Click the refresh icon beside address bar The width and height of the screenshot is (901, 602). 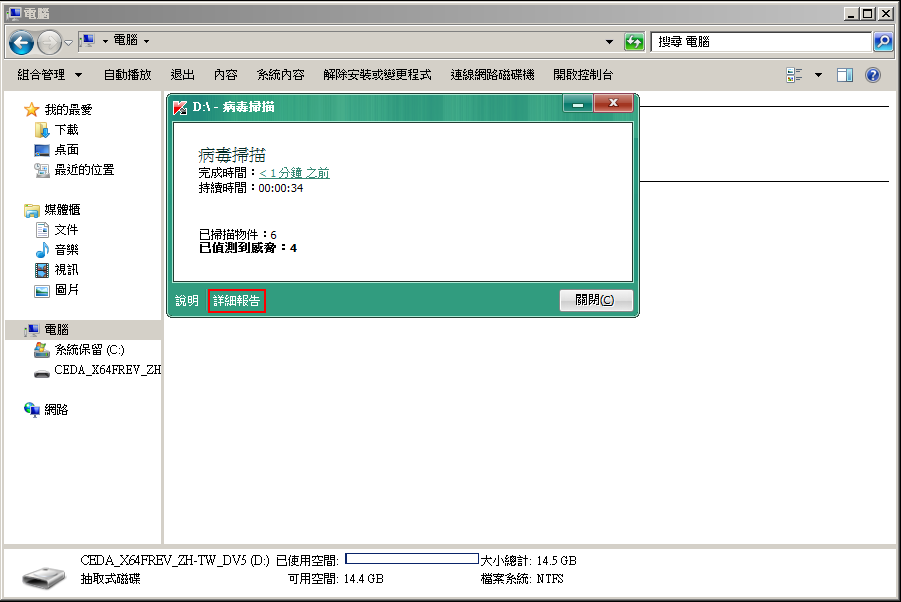tap(634, 42)
